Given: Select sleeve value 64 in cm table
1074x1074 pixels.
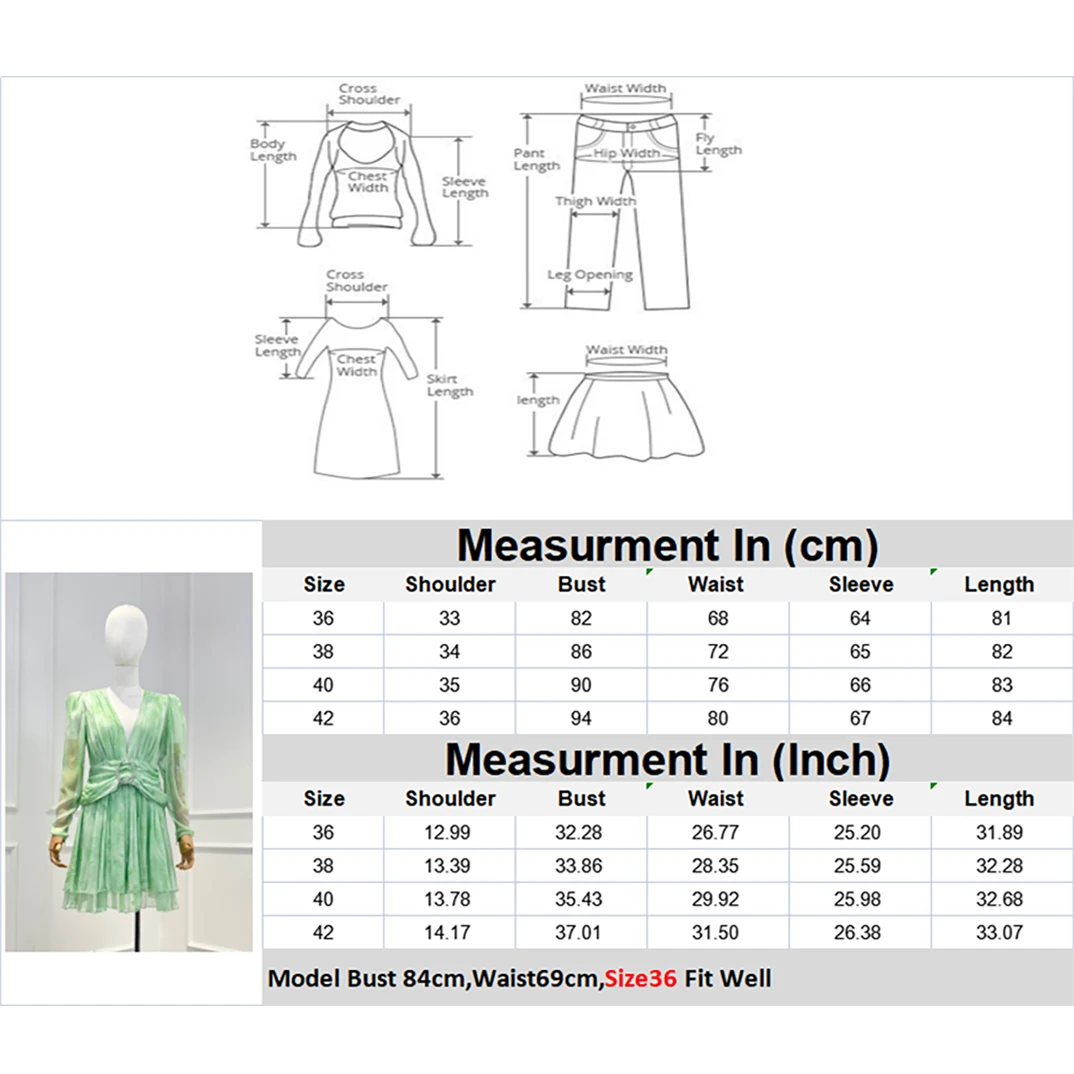Looking at the screenshot, I should (x=860, y=619).
